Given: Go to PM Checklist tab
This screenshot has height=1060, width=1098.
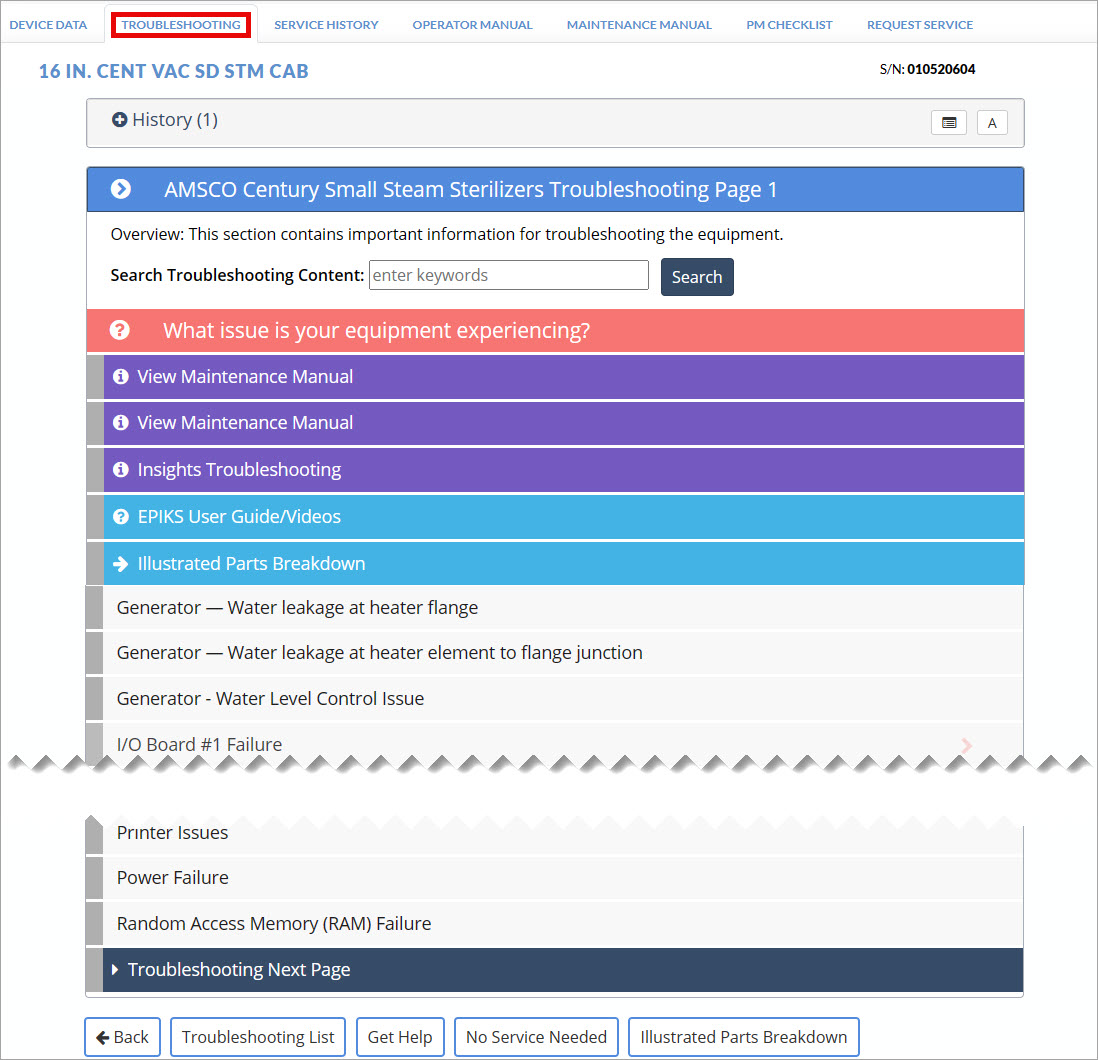Looking at the screenshot, I should click(789, 25).
